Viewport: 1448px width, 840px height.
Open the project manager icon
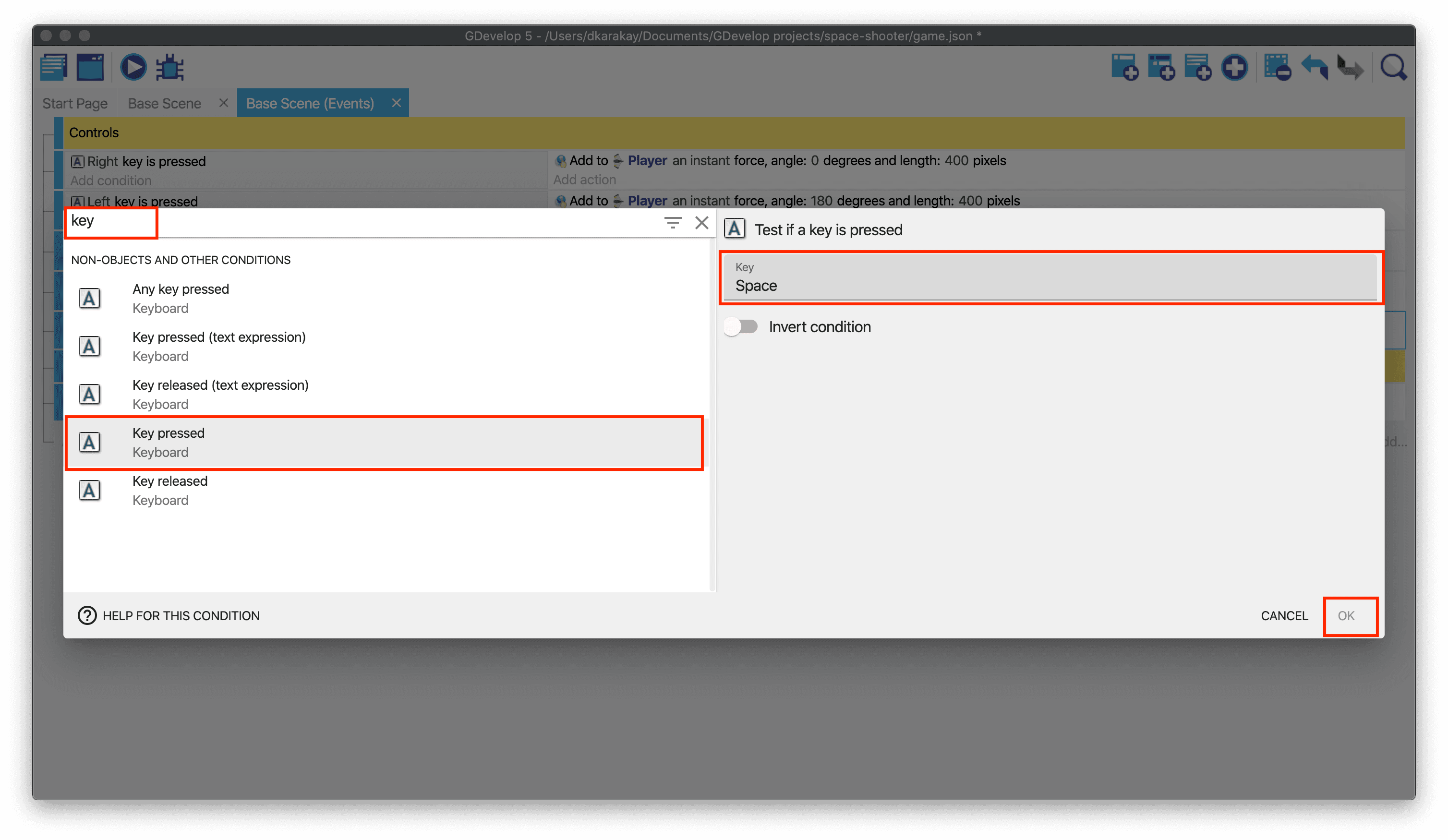(x=54, y=68)
